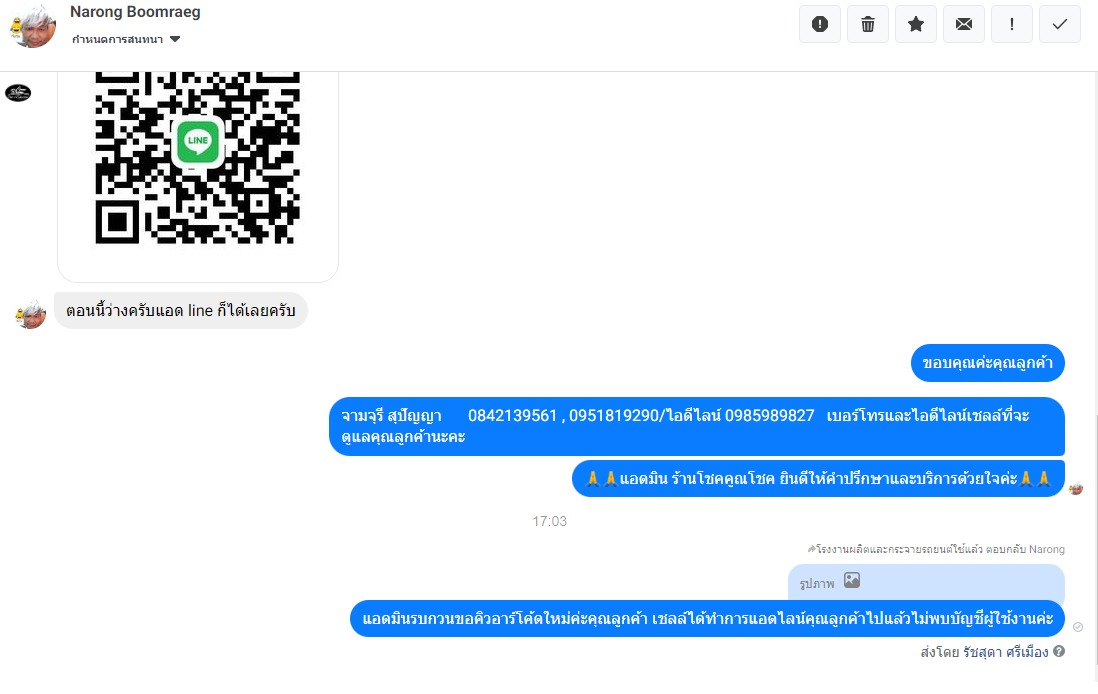Viewport: 1098px width, 694px height.
Task: Mark conversation done with the checkmark icon
Action: [x=1059, y=24]
